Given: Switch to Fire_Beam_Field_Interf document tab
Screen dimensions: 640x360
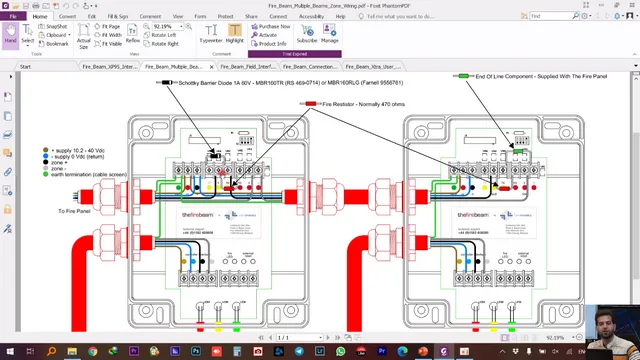Looking at the screenshot, I should pyautogui.click(x=247, y=67).
